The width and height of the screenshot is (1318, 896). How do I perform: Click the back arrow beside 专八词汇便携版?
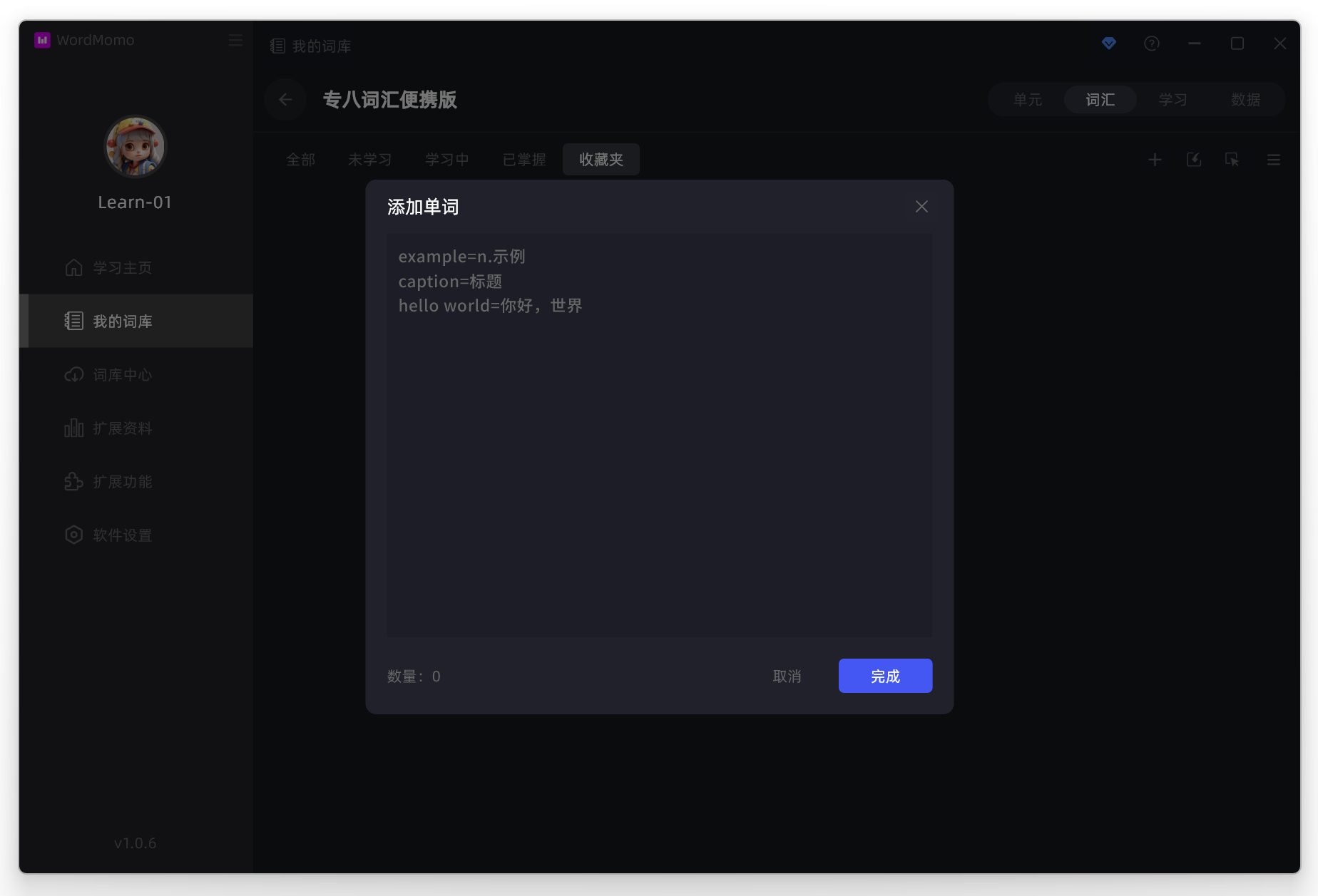pos(285,100)
